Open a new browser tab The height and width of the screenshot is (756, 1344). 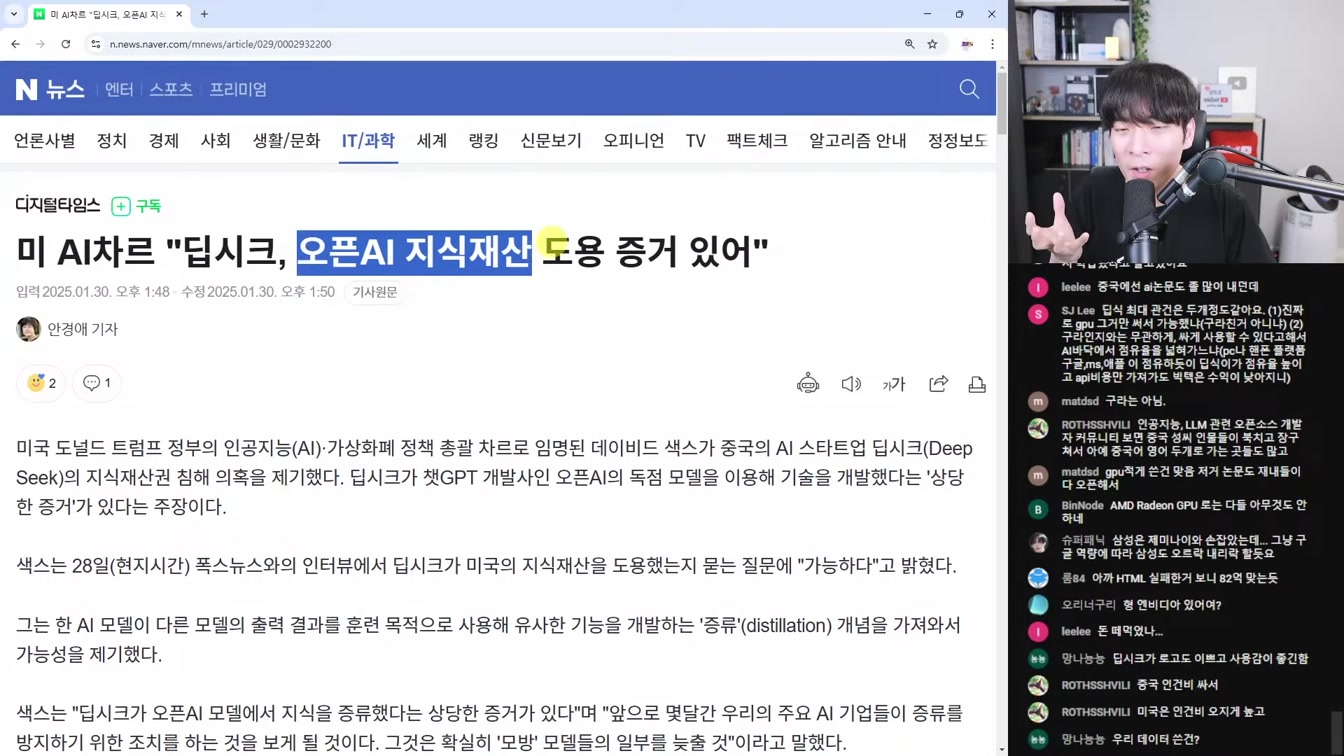(204, 14)
